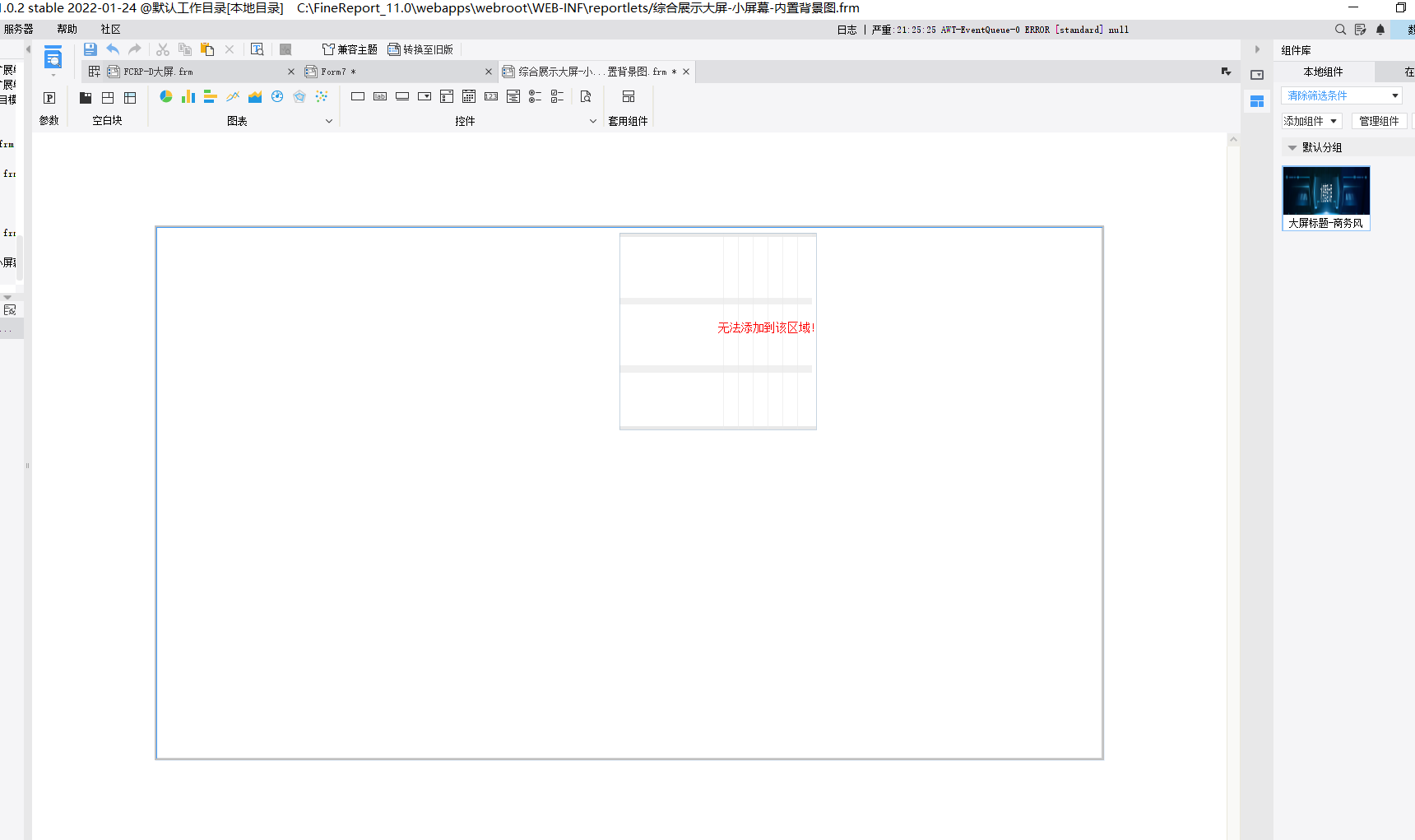The width and height of the screenshot is (1415, 840).
Task: Click the dragged component preview on canvas
Action: click(x=718, y=332)
